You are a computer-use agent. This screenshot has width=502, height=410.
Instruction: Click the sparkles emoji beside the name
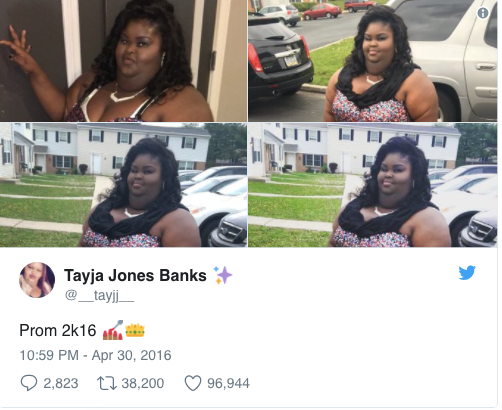pyautogui.click(x=222, y=275)
